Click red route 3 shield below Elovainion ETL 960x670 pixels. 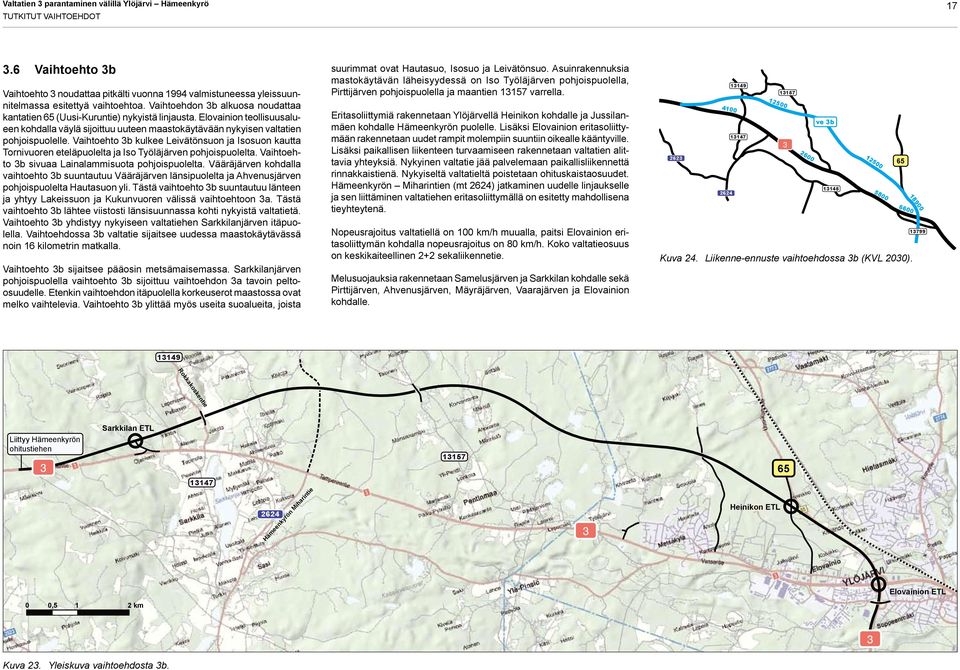tap(869, 639)
